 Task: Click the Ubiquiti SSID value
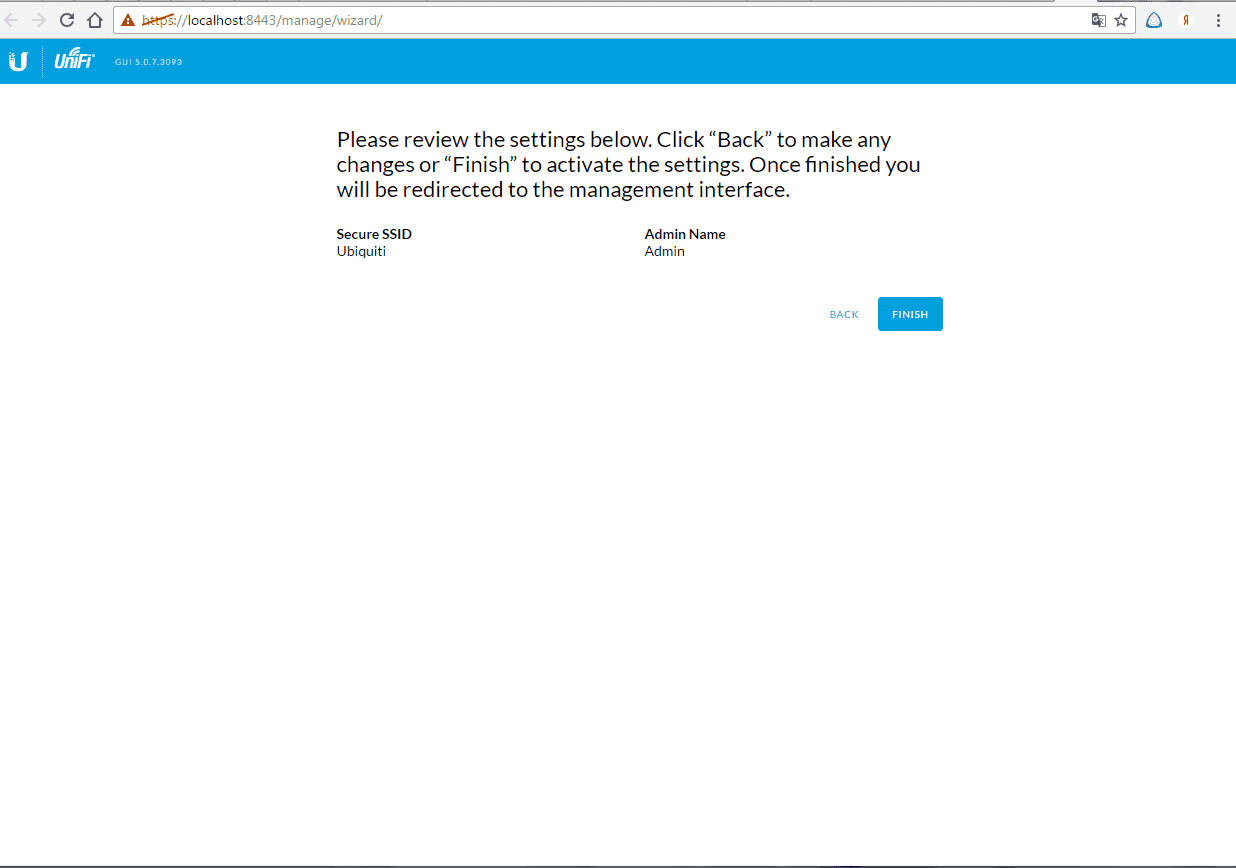pyautogui.click(x=361, y=252)
